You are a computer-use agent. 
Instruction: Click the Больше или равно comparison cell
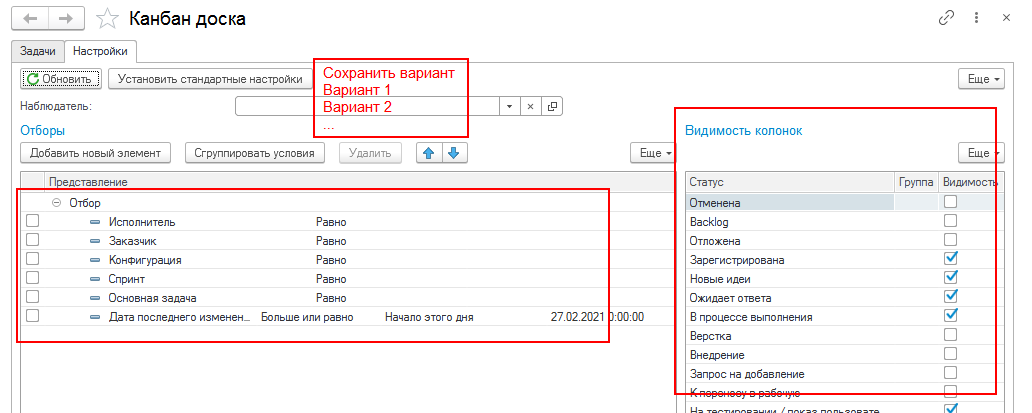click(x=307, y=317)
